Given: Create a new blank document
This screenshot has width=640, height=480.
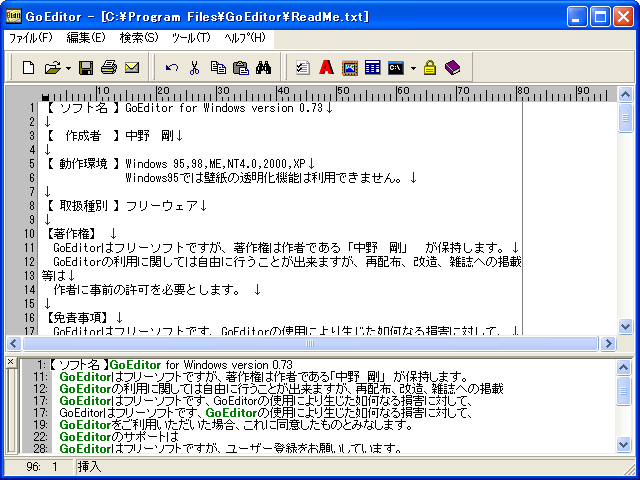Looking at the screenshot, I should tap(28, 67).
